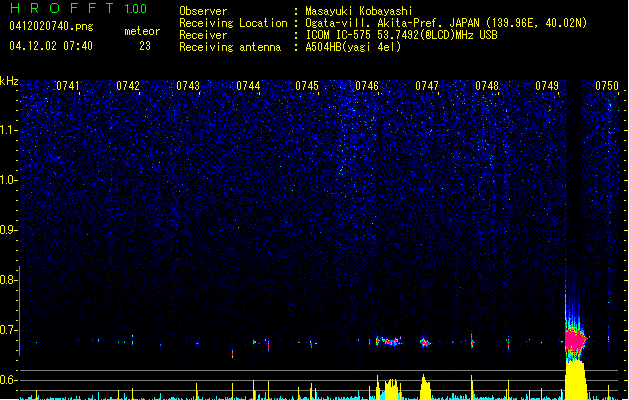
Task: Click the observer name Masayuki Kobayashi
Action: pos(359,11)
